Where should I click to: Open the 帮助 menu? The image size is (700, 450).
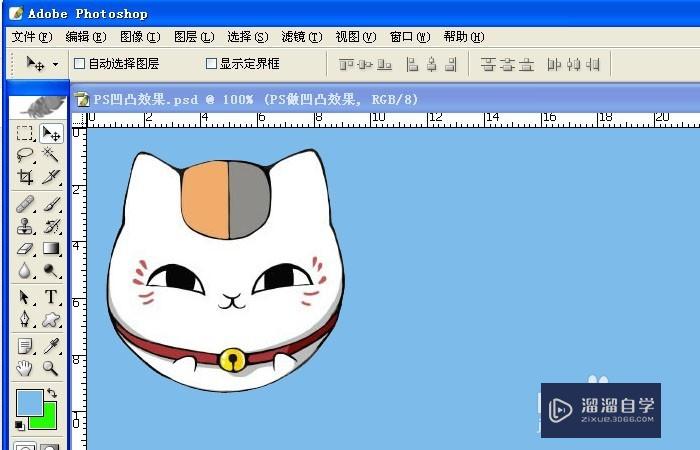point(464,37)
